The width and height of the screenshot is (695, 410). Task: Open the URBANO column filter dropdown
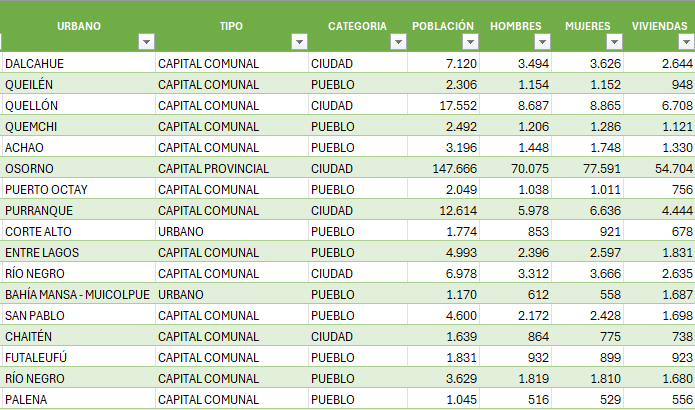[146, 42]
